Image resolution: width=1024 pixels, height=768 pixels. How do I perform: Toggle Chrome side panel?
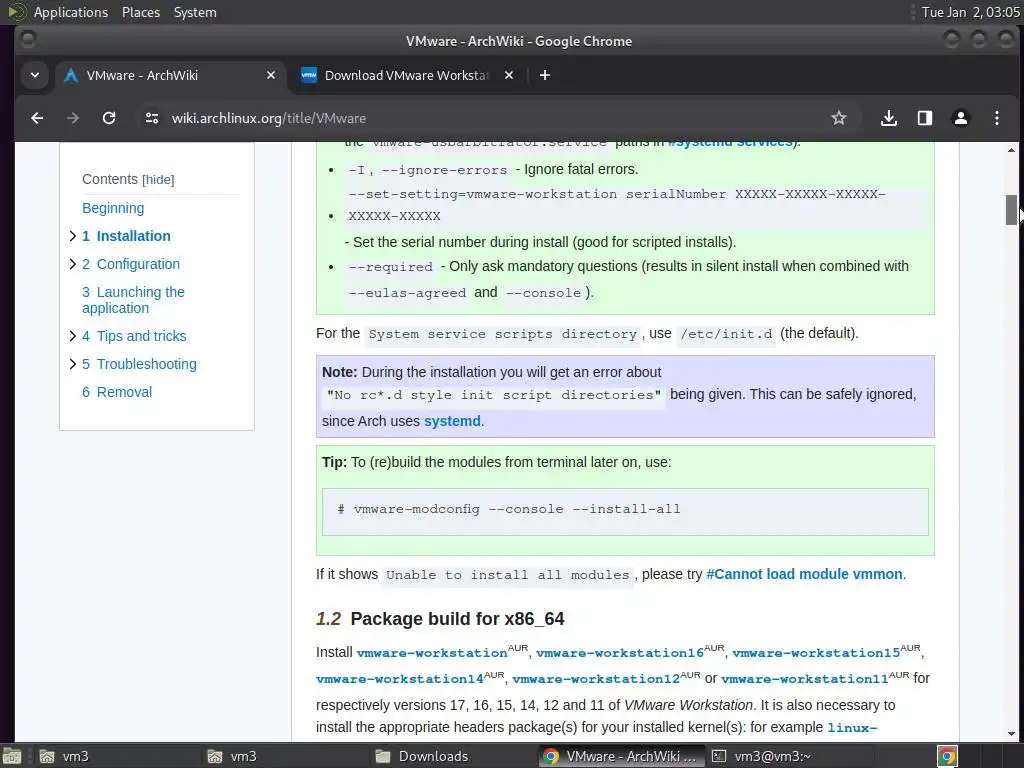click(x=925, y=118)
